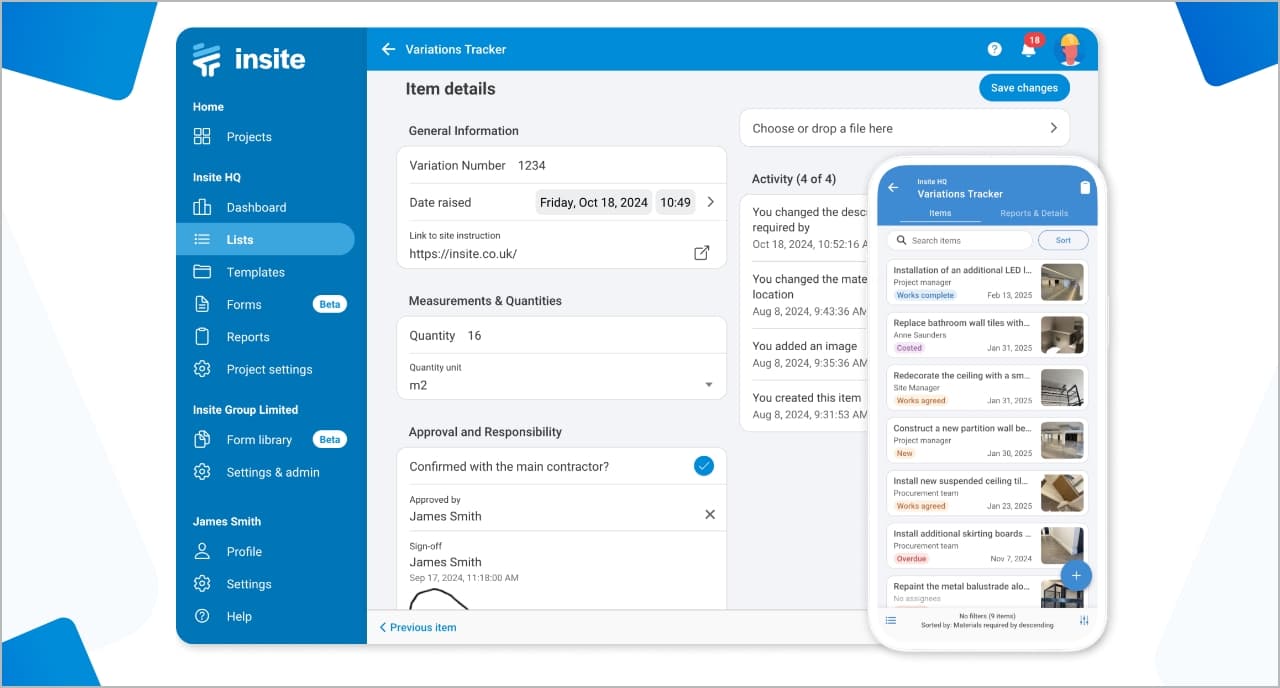
Task: Uncheck confirmed with the main contractor
Action: pos(703,465)
